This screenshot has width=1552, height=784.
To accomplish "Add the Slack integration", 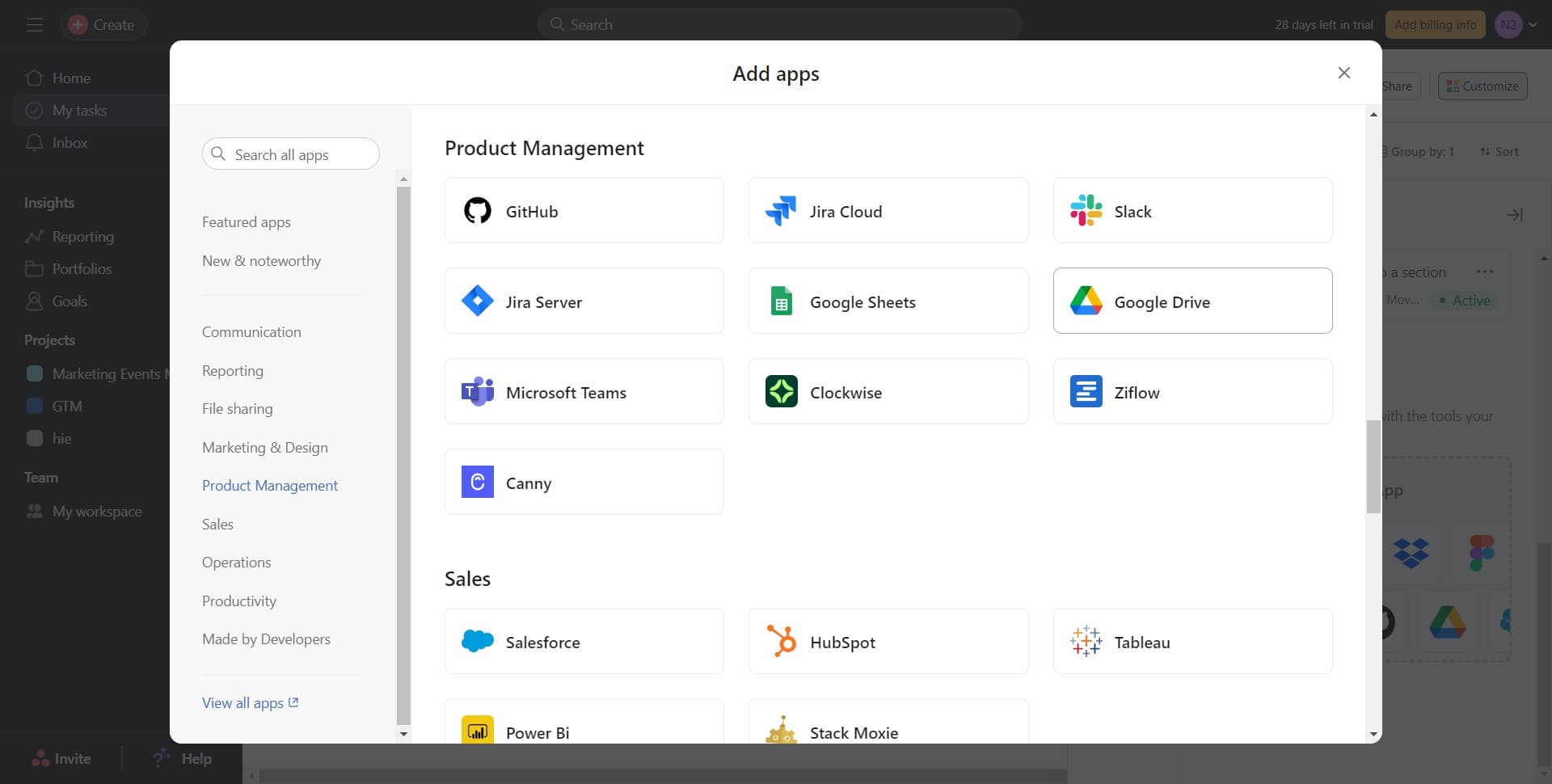I will click(x=1191, y=210).
